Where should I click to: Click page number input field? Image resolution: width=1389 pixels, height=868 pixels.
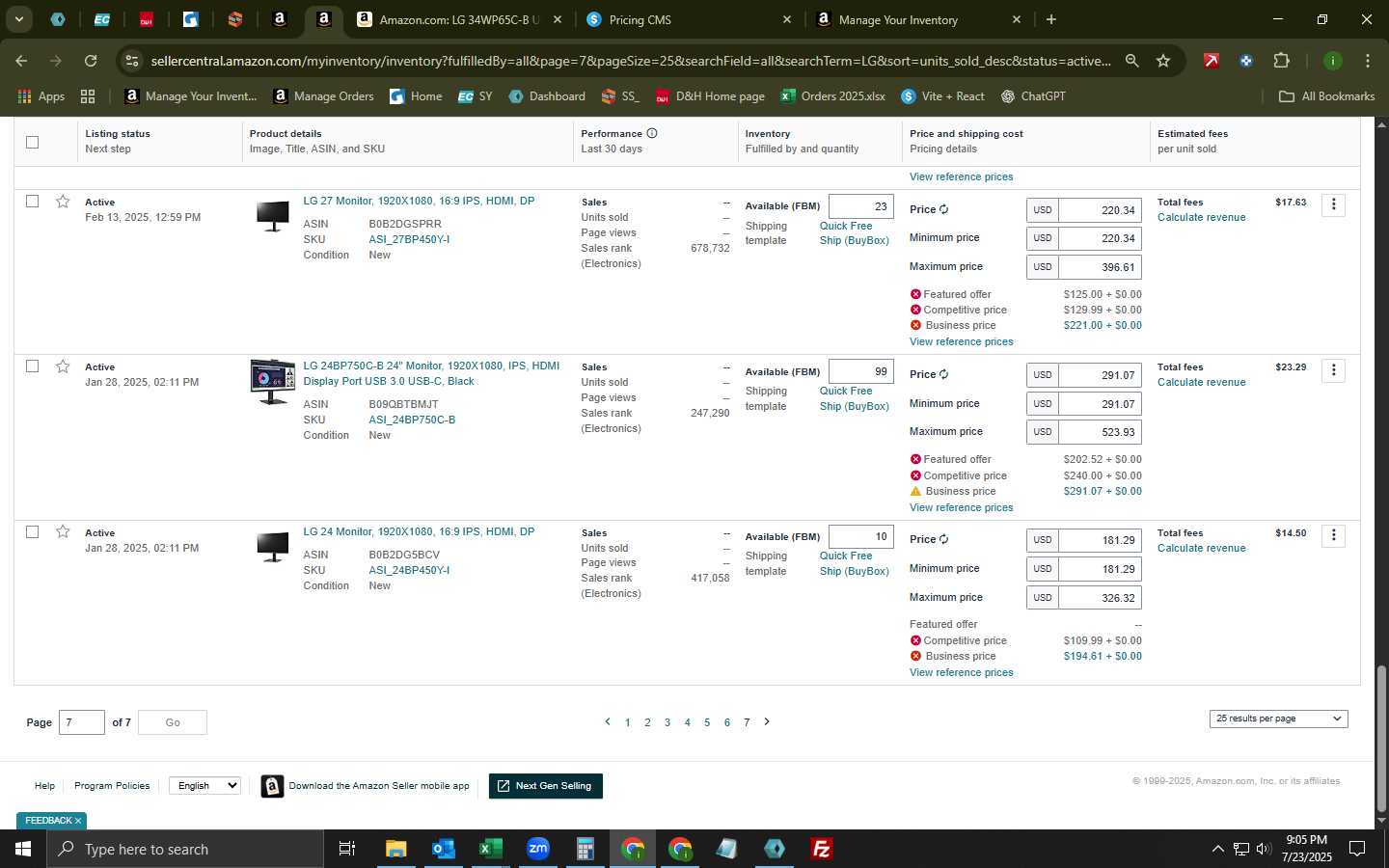click(82, 722)
